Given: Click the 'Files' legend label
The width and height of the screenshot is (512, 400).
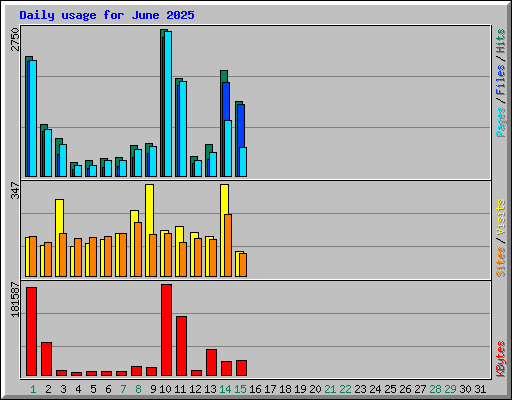Looking at the screenshot, I should (500, 80).
